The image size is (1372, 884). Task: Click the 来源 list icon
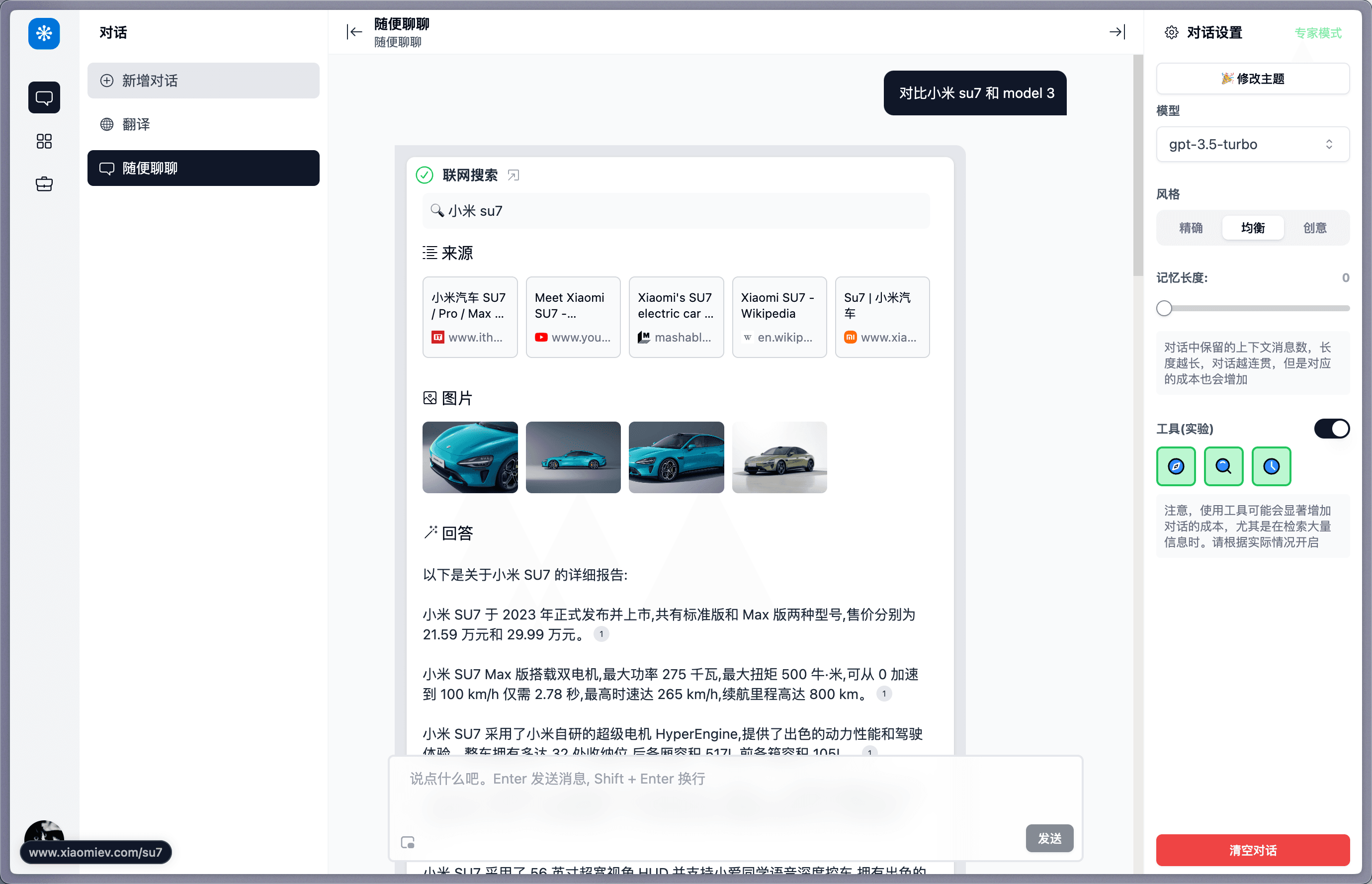pyautogui.click(x=430, y=253)
